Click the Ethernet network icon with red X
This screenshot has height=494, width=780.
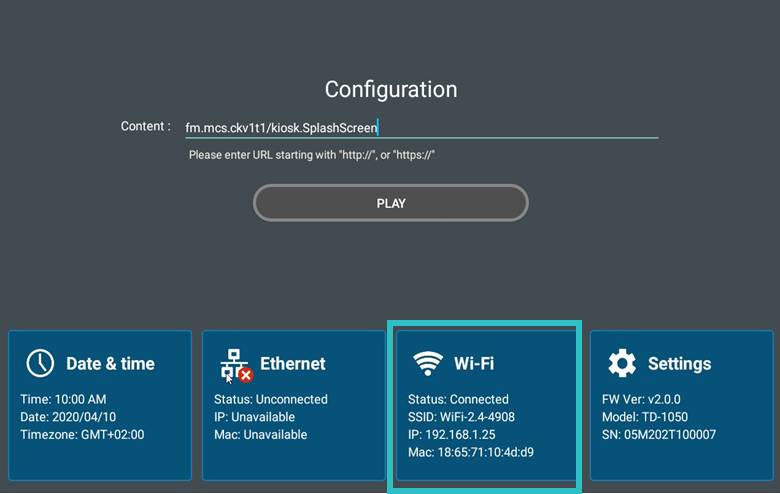pos(236,366)
